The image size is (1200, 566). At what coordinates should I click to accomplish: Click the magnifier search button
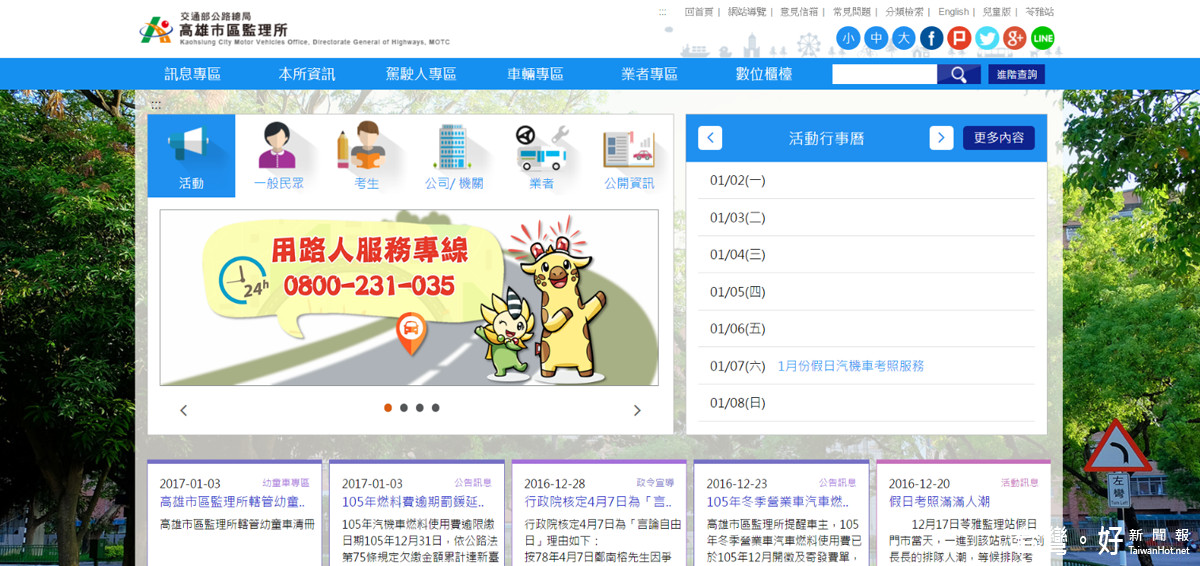(959, 74)
